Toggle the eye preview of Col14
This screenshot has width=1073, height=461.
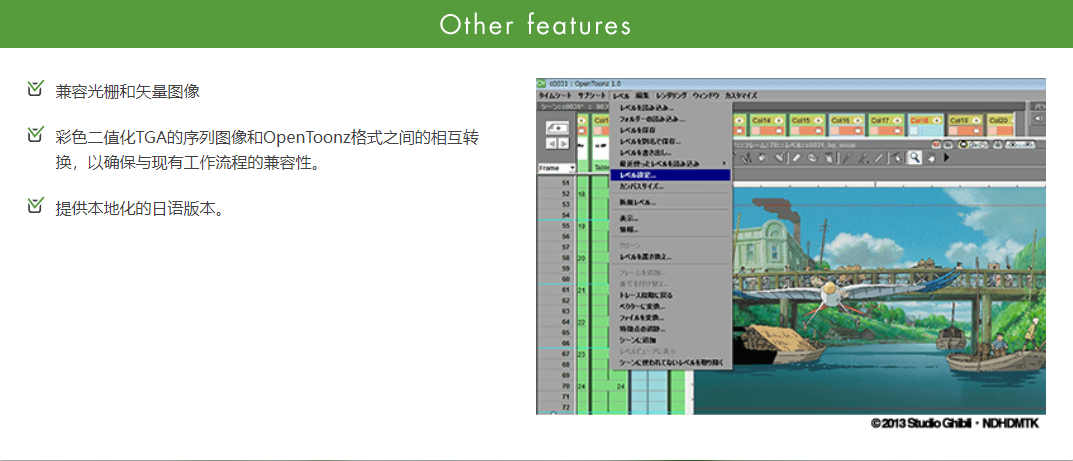click(779, 120)
